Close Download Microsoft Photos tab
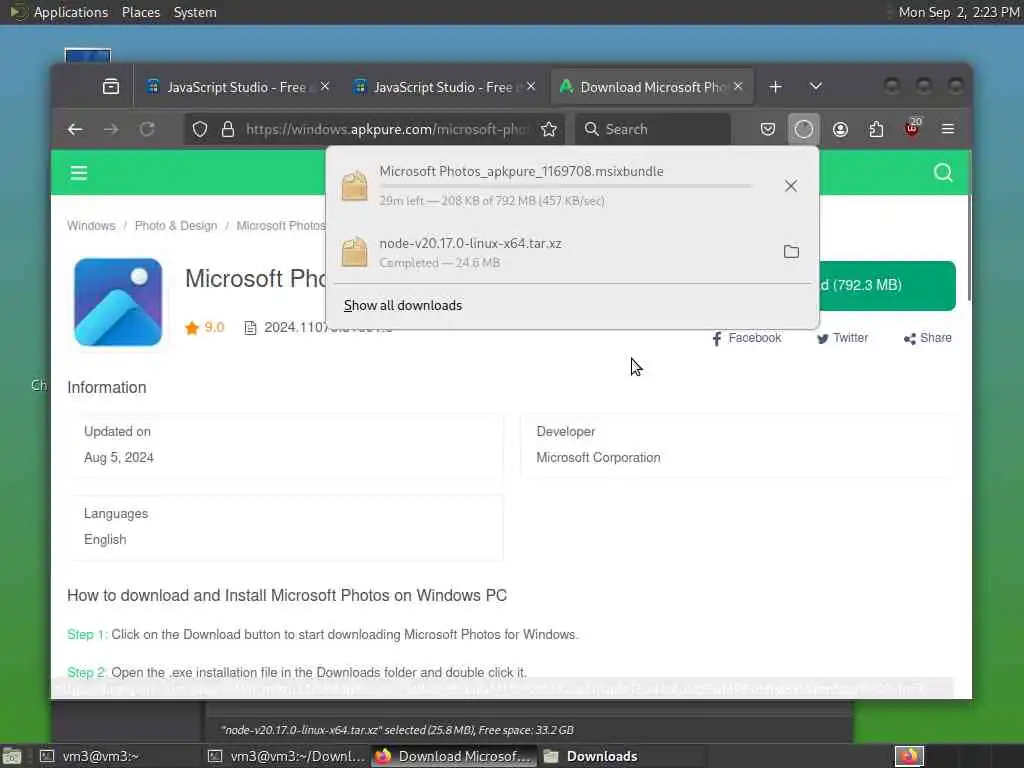1024x768 pixels. (738, 86)
